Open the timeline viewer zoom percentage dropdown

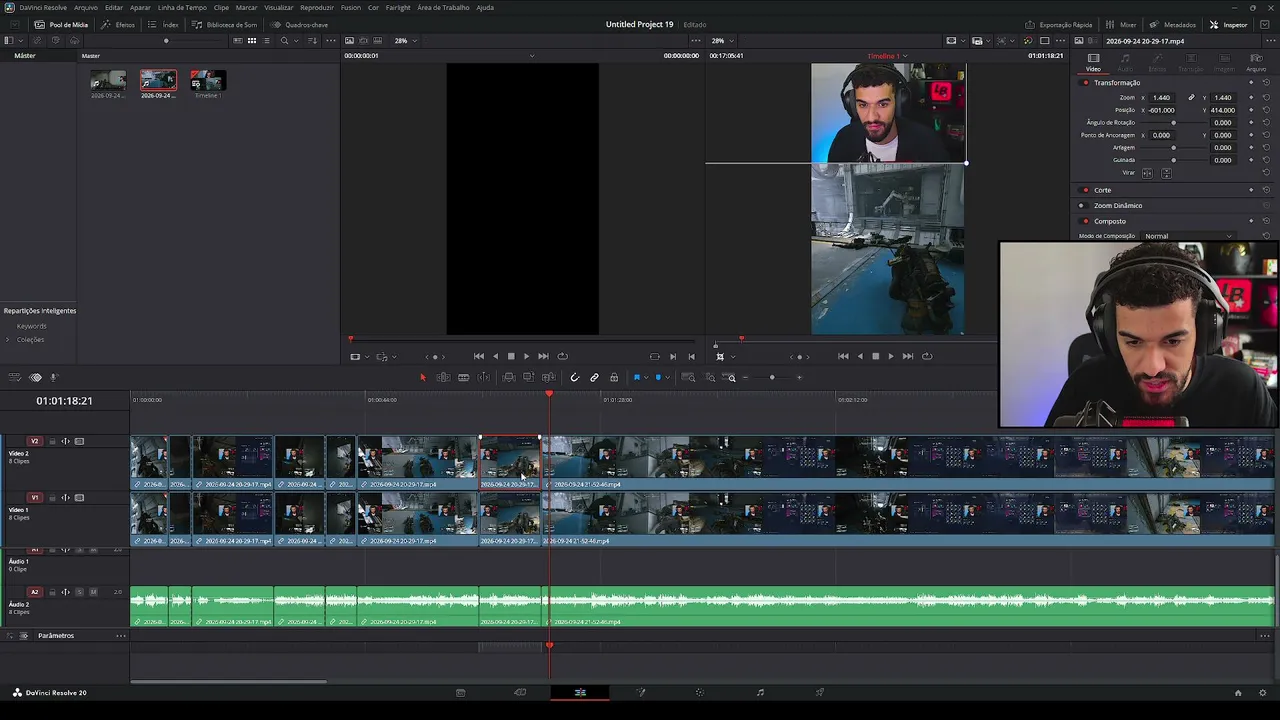point(722,41)
